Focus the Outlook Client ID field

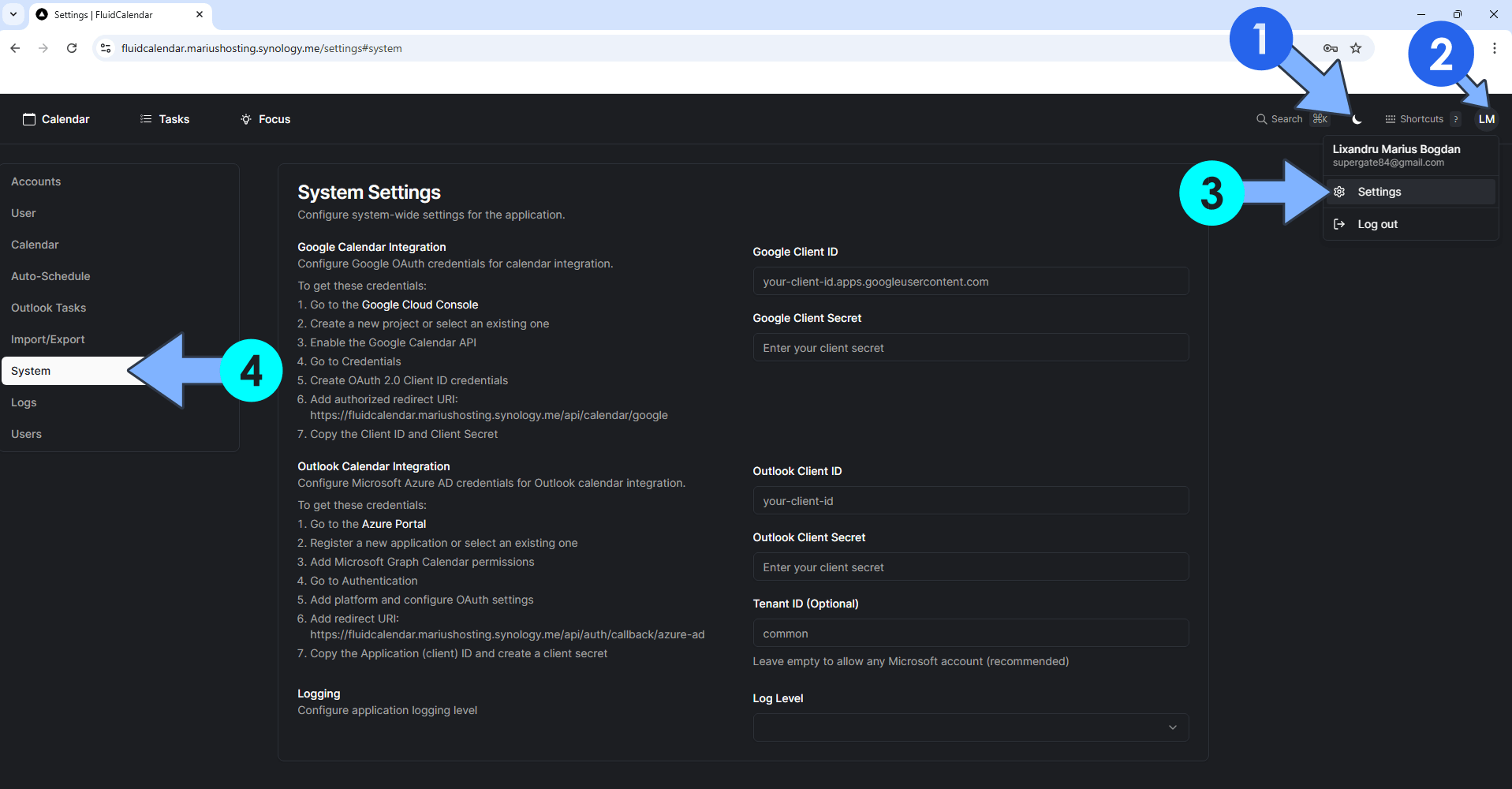pyautogui.click(x=970, y=501)
